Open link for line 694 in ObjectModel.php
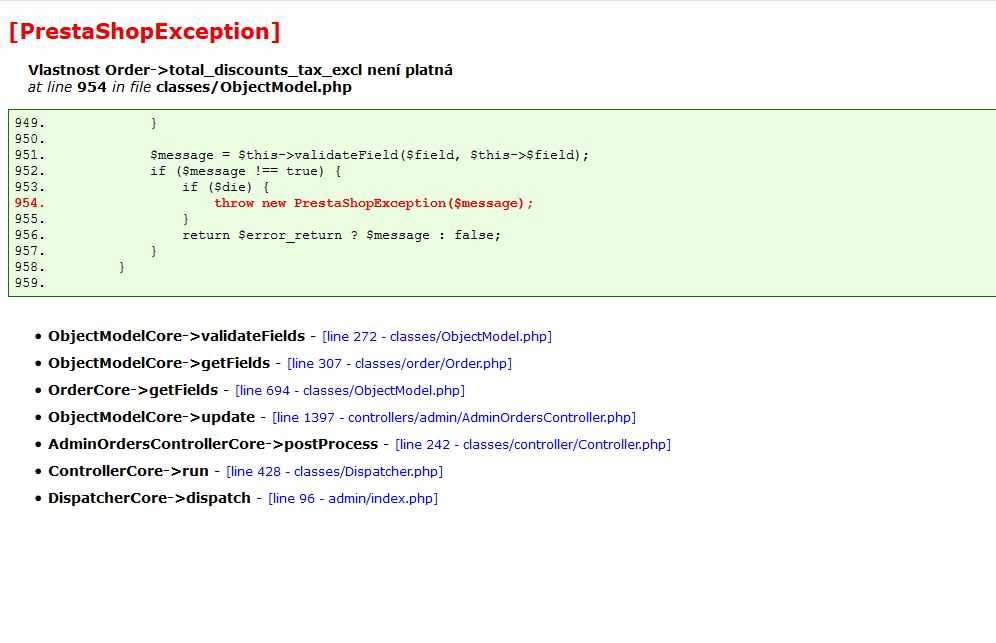996x643 pixels. (x=349, y=390)
